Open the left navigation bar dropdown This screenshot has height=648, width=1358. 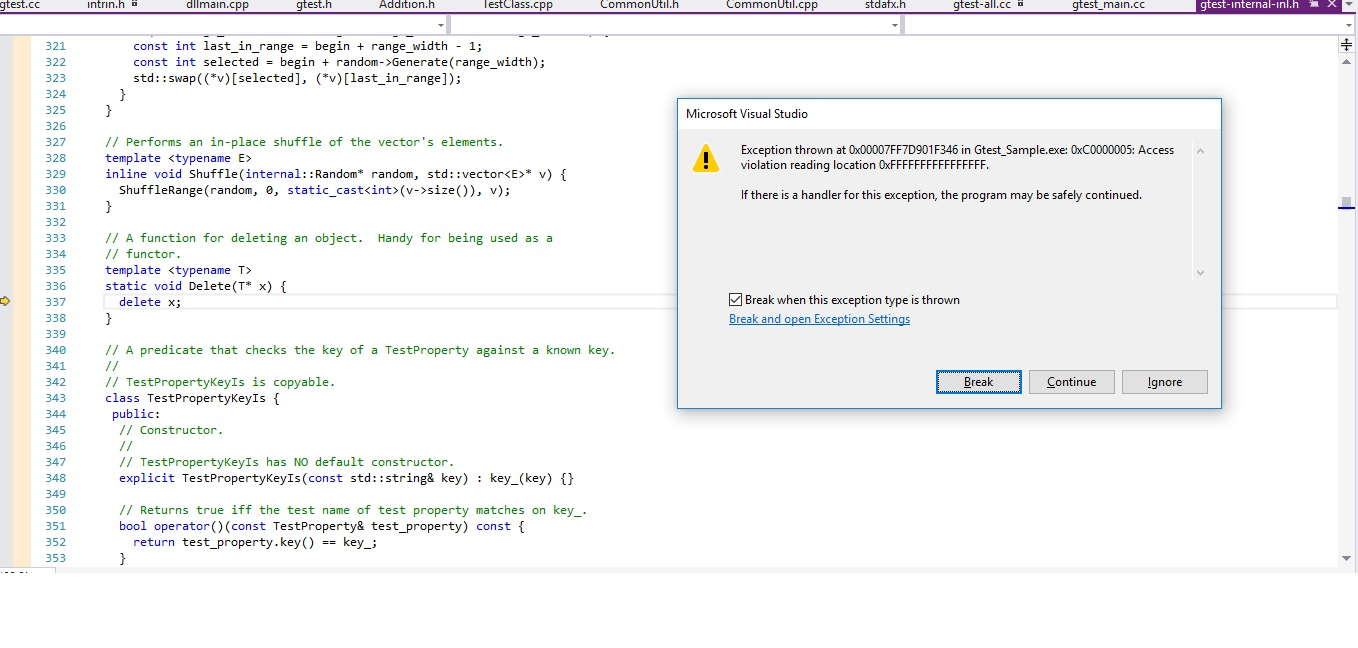pyautogui.click(x=440, y=24)
